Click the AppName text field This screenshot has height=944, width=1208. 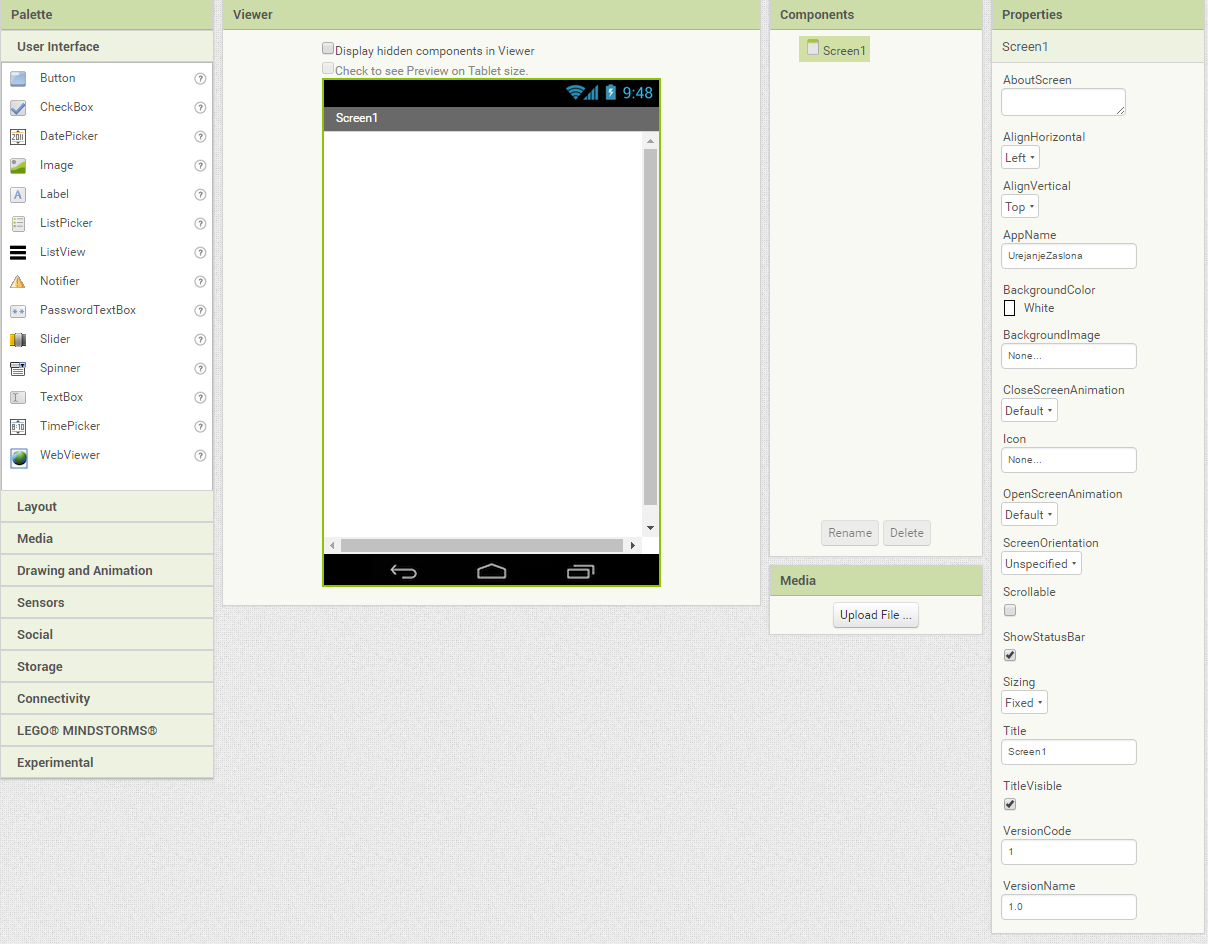click(x=1068, y=256)
